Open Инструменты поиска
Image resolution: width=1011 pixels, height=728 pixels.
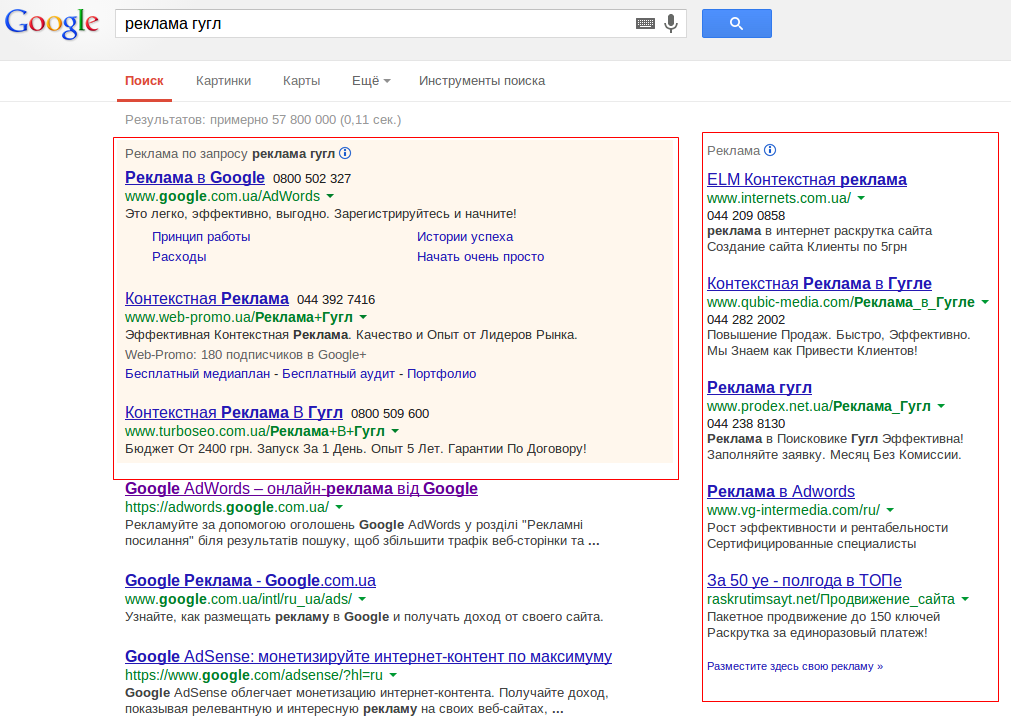482,81
